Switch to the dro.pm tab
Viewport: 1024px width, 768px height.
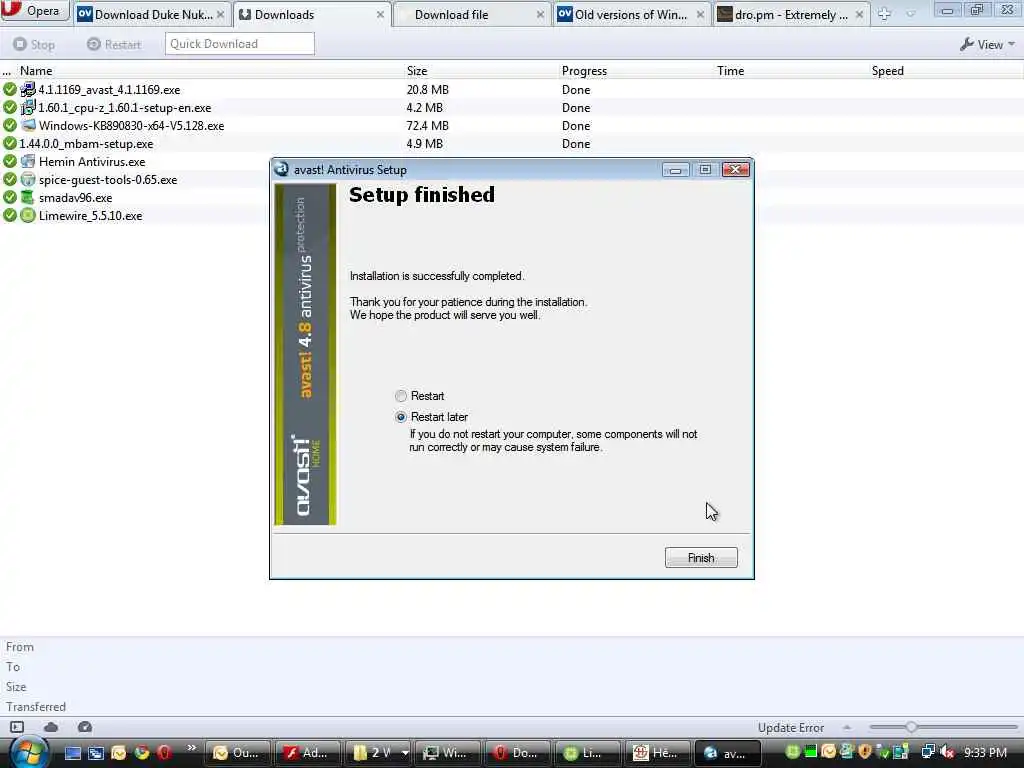click(791, 14)
